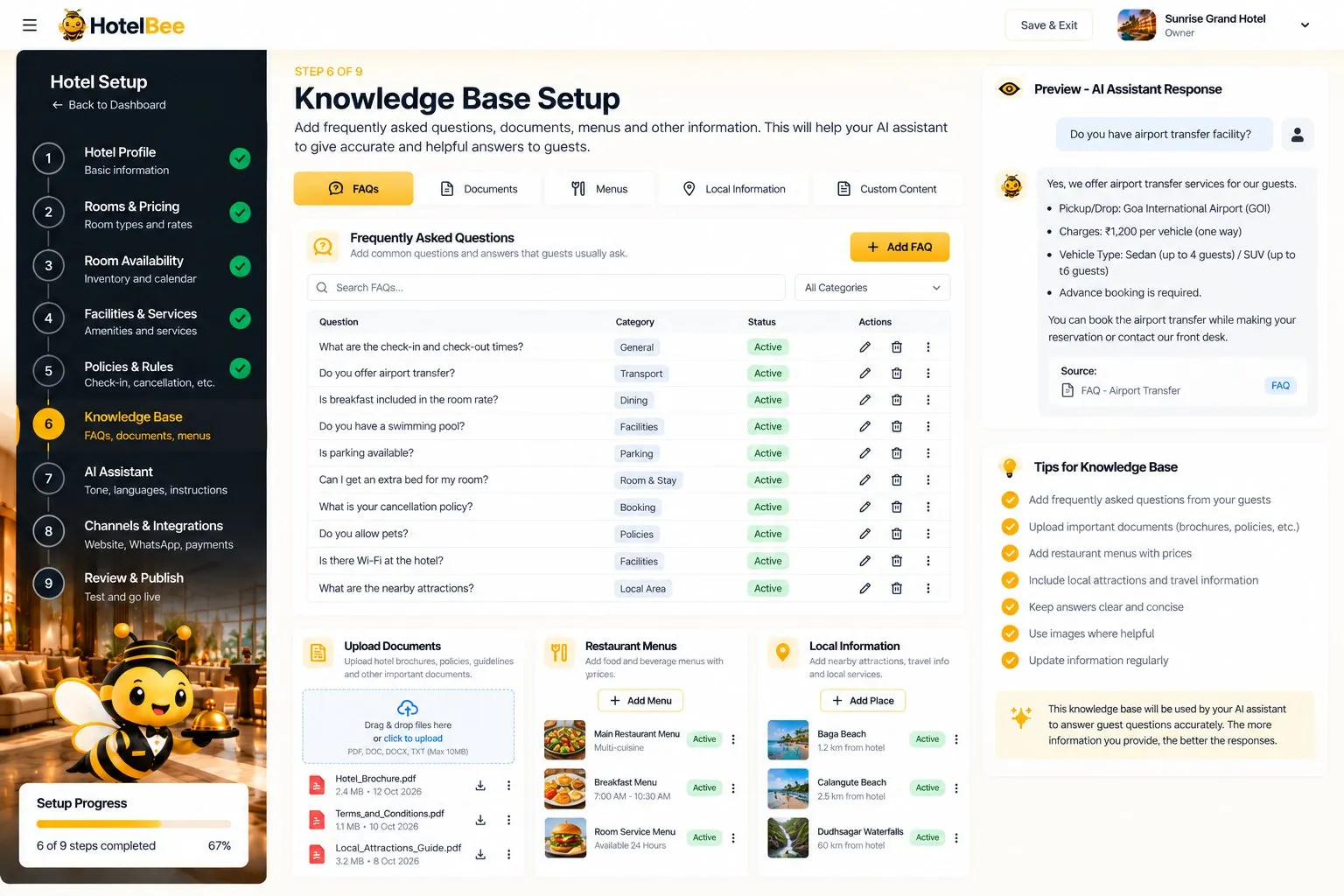The height and width of the screenshot is (896, 1344).
Task: Click the search magnifier icon in FAQs
Action: 322,288
